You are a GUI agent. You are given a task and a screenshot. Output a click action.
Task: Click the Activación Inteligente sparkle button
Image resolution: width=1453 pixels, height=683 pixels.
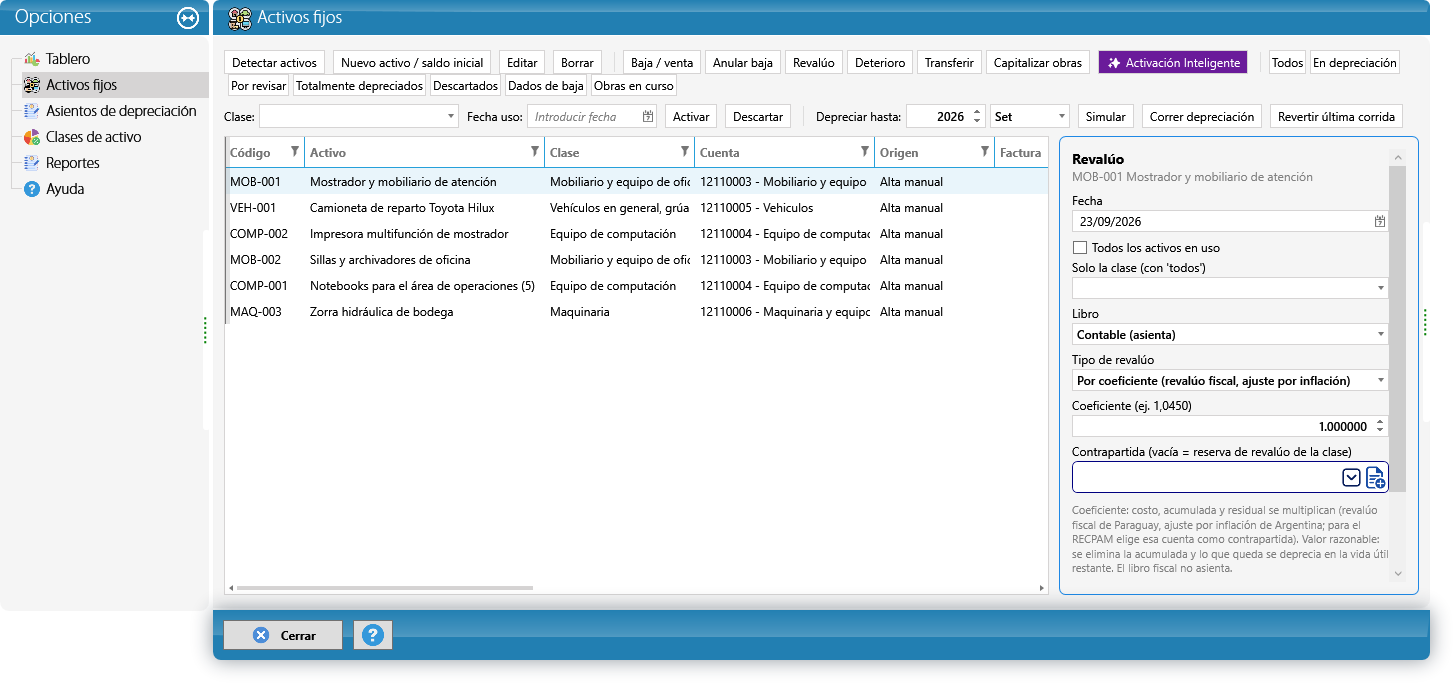[1173, 63]
